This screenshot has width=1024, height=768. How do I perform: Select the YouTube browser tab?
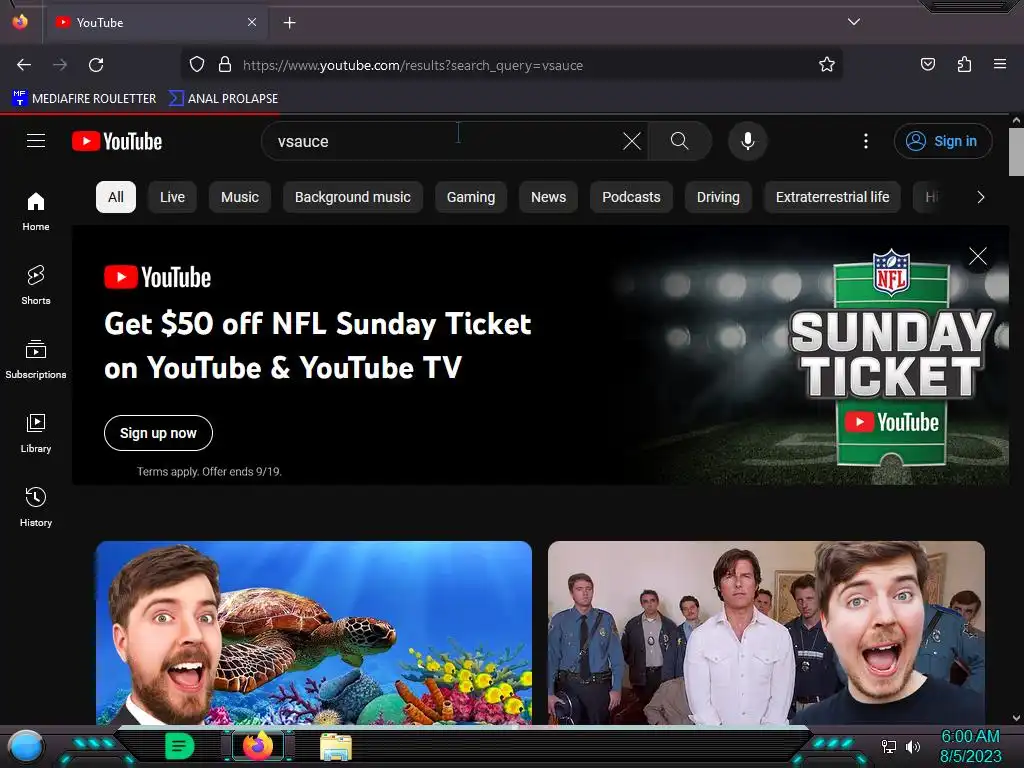coord(155,22)
